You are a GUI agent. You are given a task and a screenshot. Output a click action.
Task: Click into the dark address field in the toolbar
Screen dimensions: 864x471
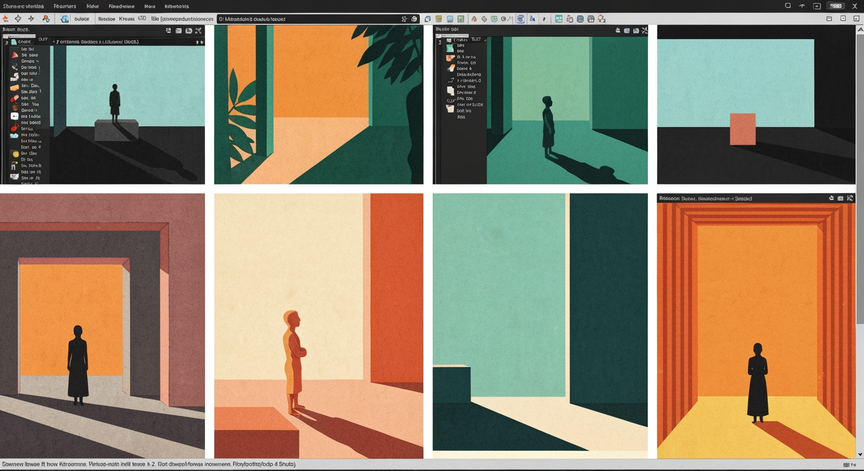click(x=318, y=19)
